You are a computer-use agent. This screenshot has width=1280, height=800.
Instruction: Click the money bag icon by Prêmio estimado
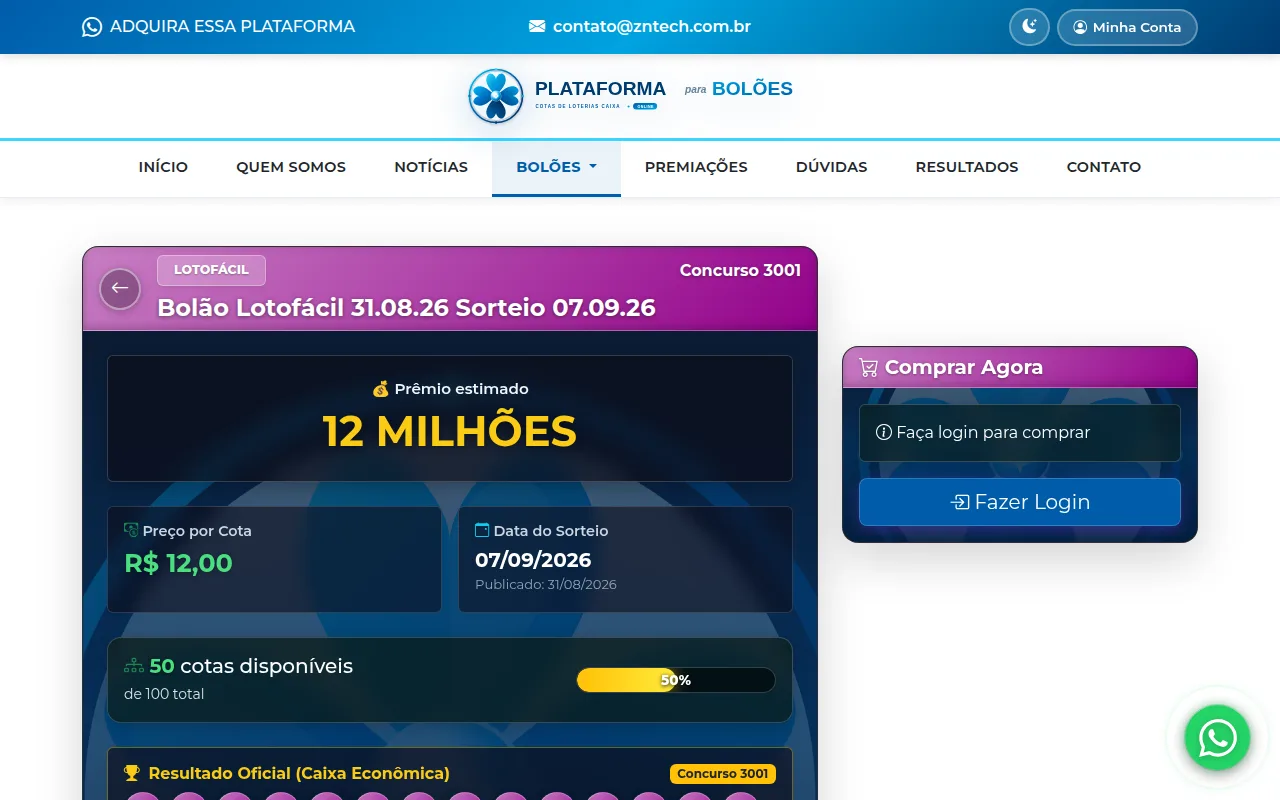point(380,389)
